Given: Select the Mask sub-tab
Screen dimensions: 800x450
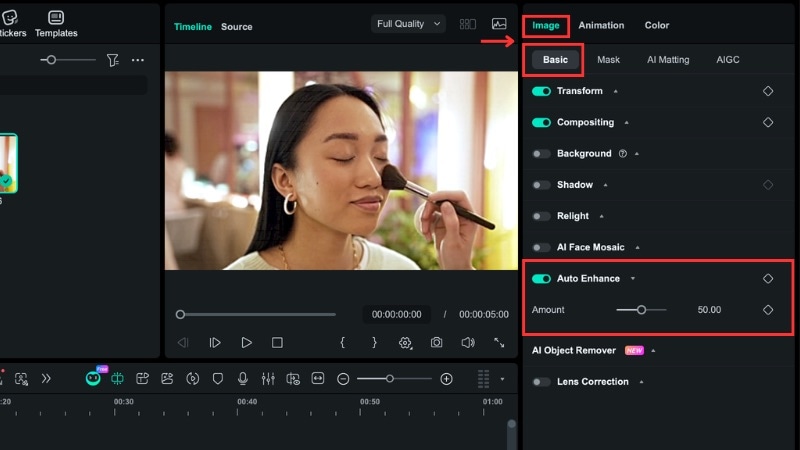Looking at the screenshot, I should 608,60.
